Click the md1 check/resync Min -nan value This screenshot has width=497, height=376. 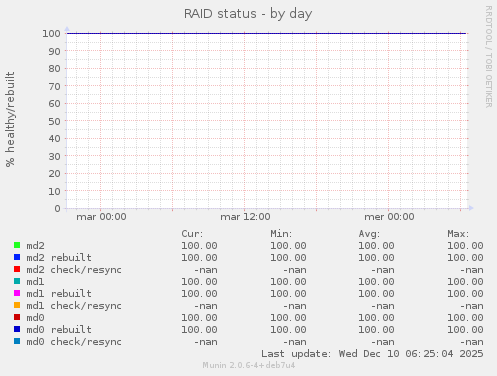(295, 306)
